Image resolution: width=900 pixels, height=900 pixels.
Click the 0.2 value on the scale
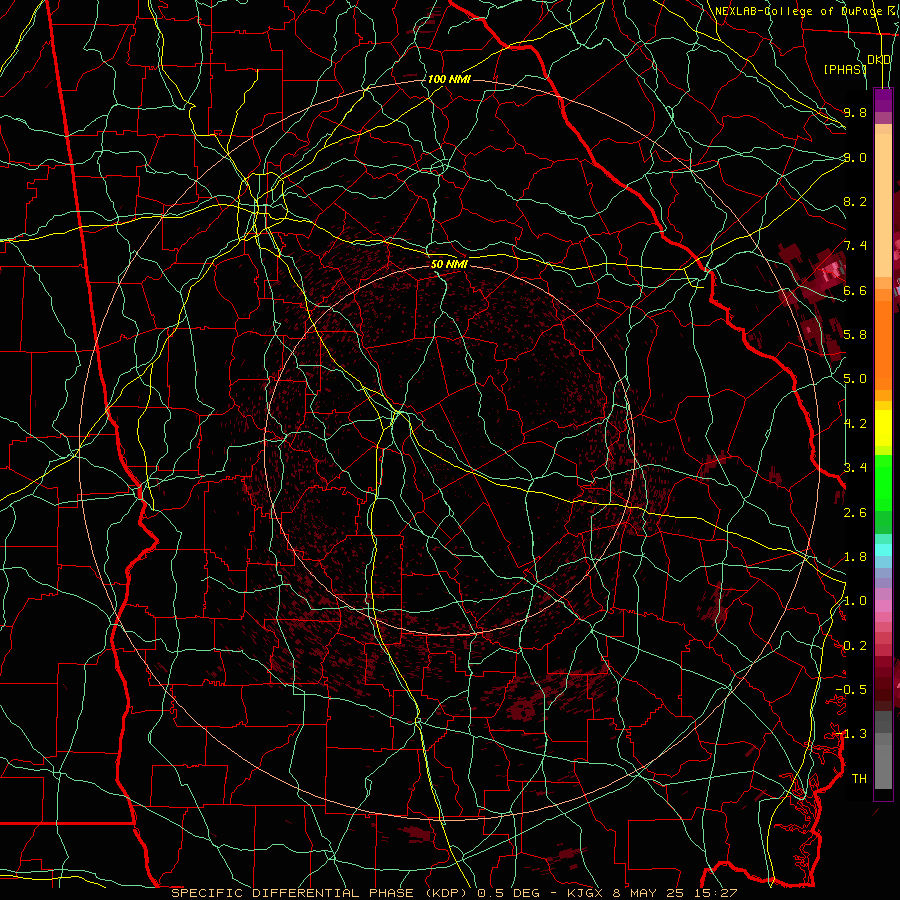click(855, 646)
